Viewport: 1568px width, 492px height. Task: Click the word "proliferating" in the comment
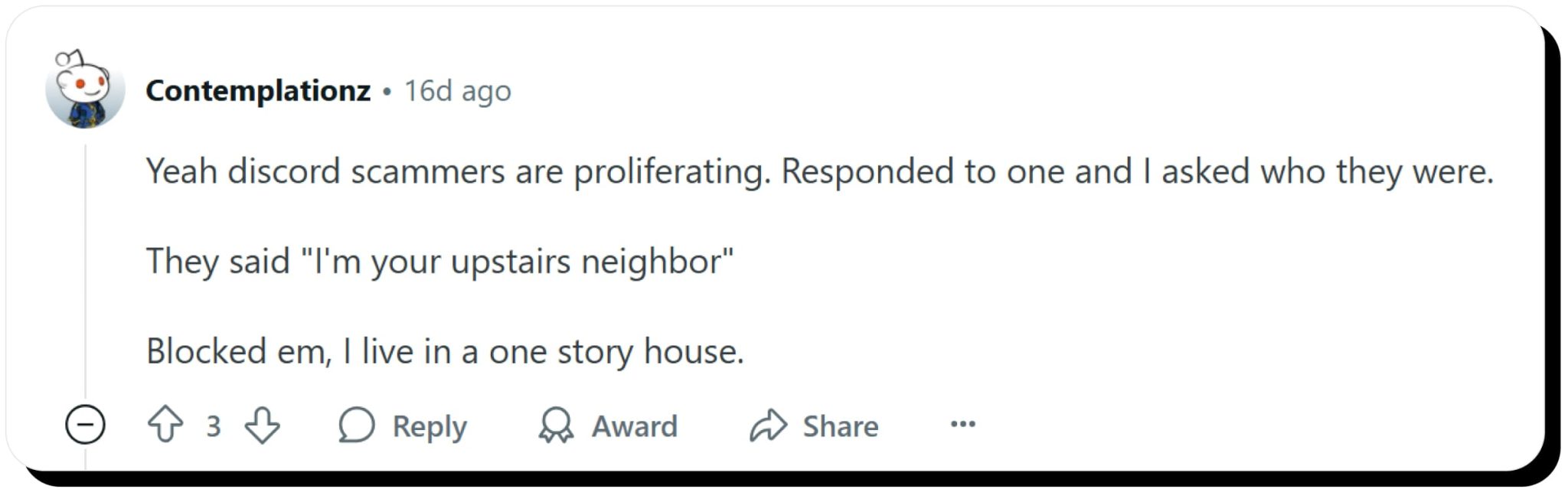pos(671,171)
